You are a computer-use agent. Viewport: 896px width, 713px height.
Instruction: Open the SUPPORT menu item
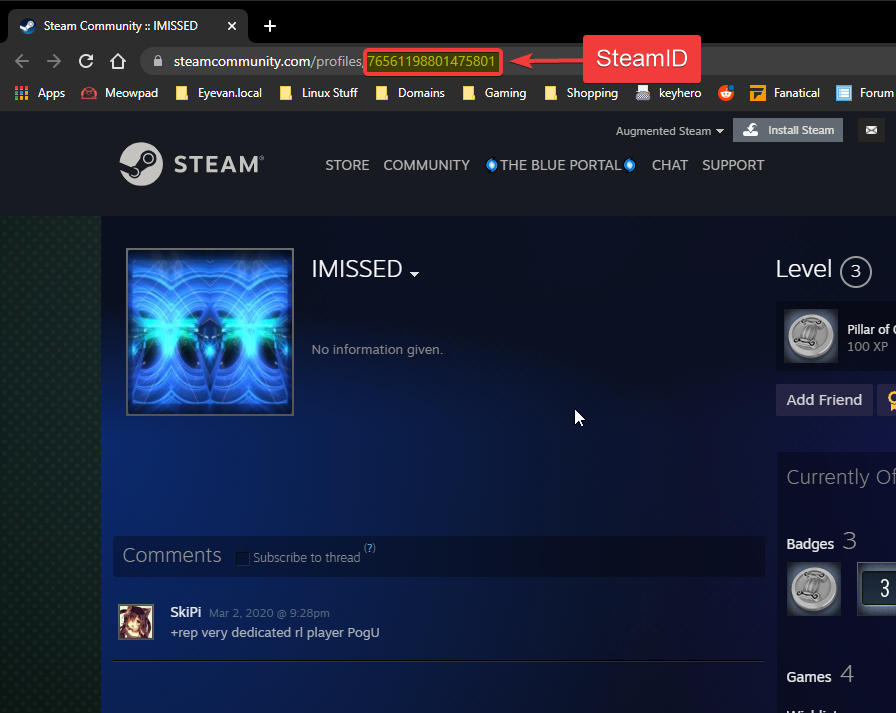pyautogui.click(x=733, y=165)
